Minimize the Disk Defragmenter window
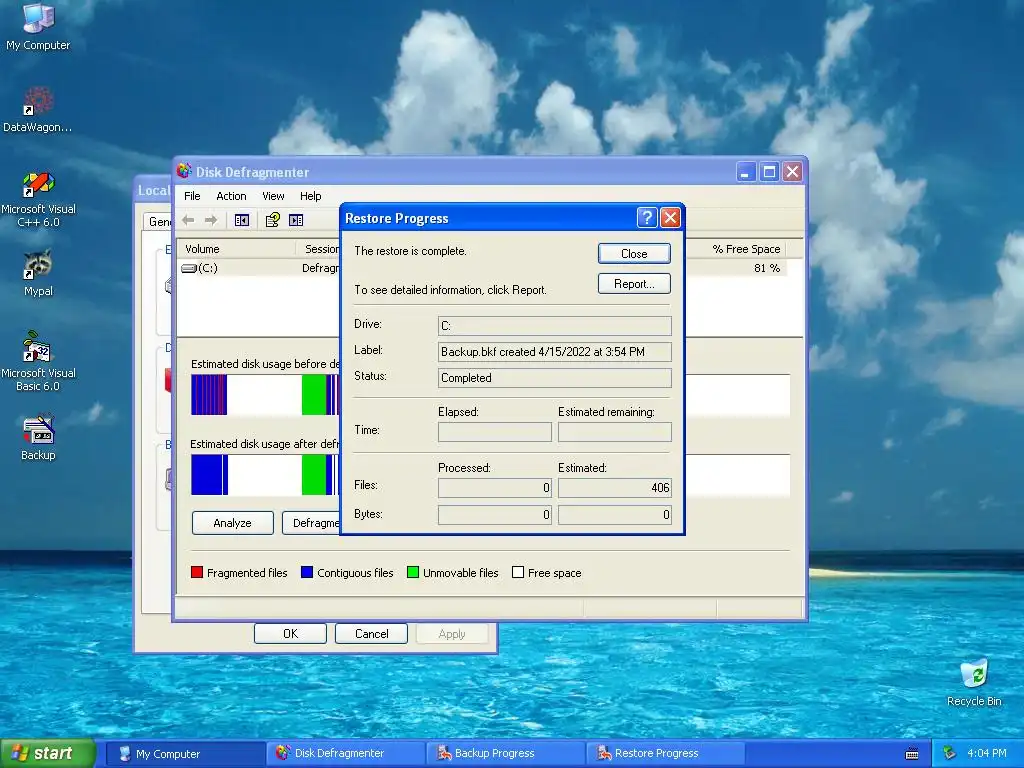The height and width of the screenshot is (768, 1024). (x=746, y=172)
